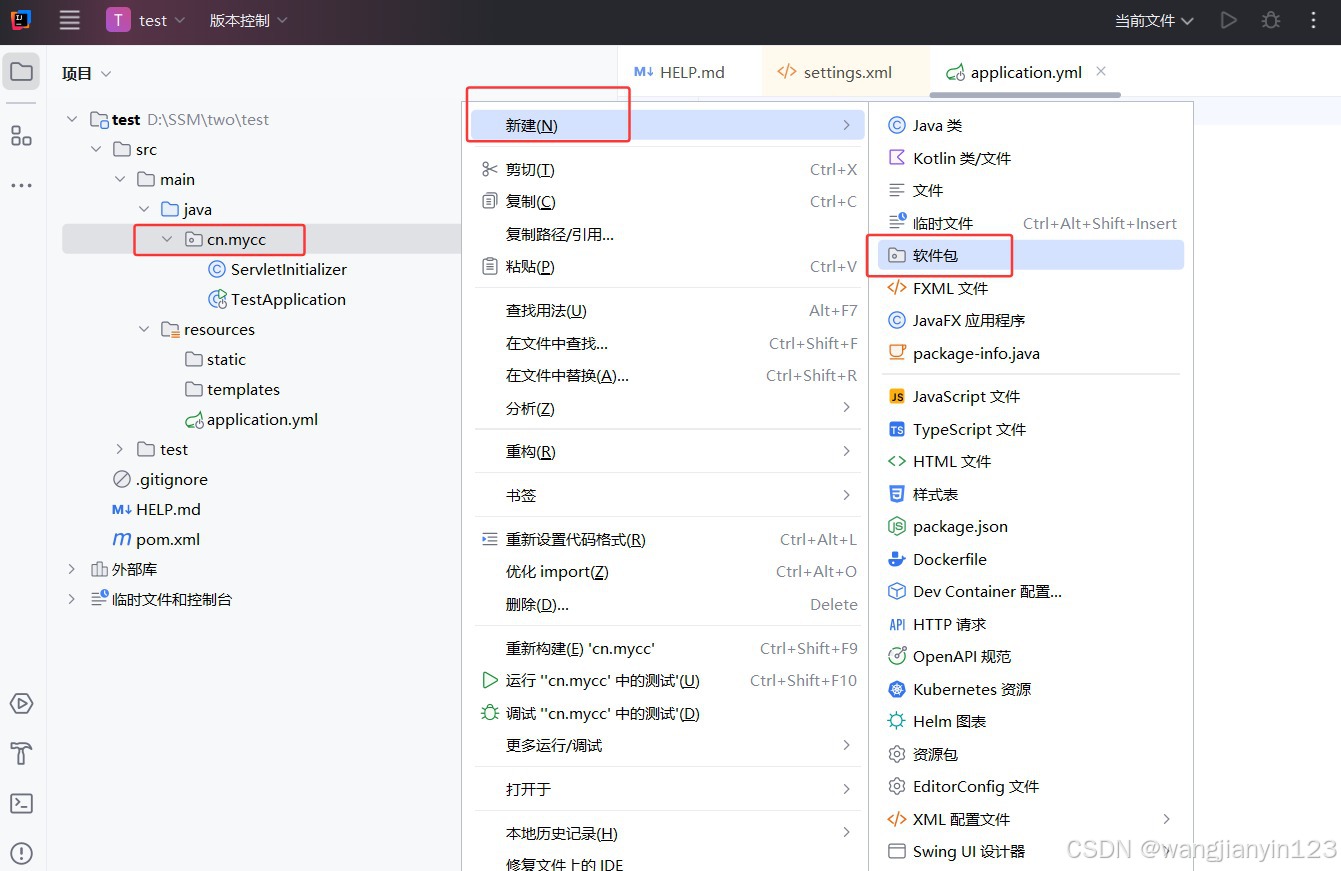This screenshot has height=871, width=1341.
Task: Expand 临时文件和控制台 node
Action: (x=71, y=599)
